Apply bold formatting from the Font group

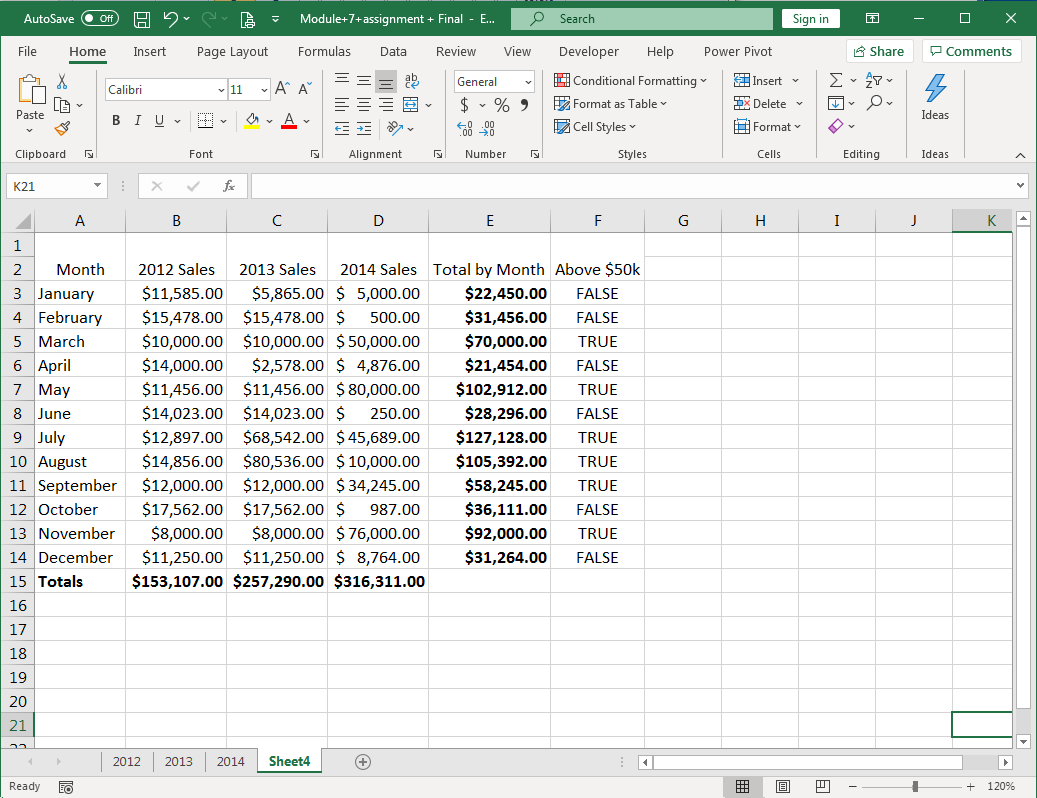point(115,120)
